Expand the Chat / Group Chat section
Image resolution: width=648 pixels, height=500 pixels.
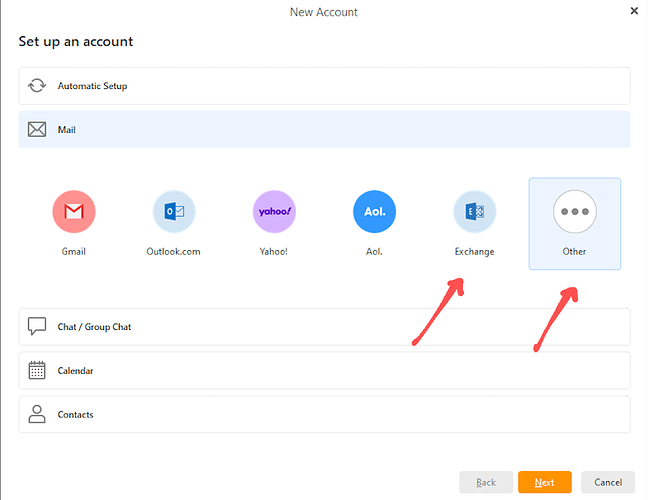pos(324,327)
